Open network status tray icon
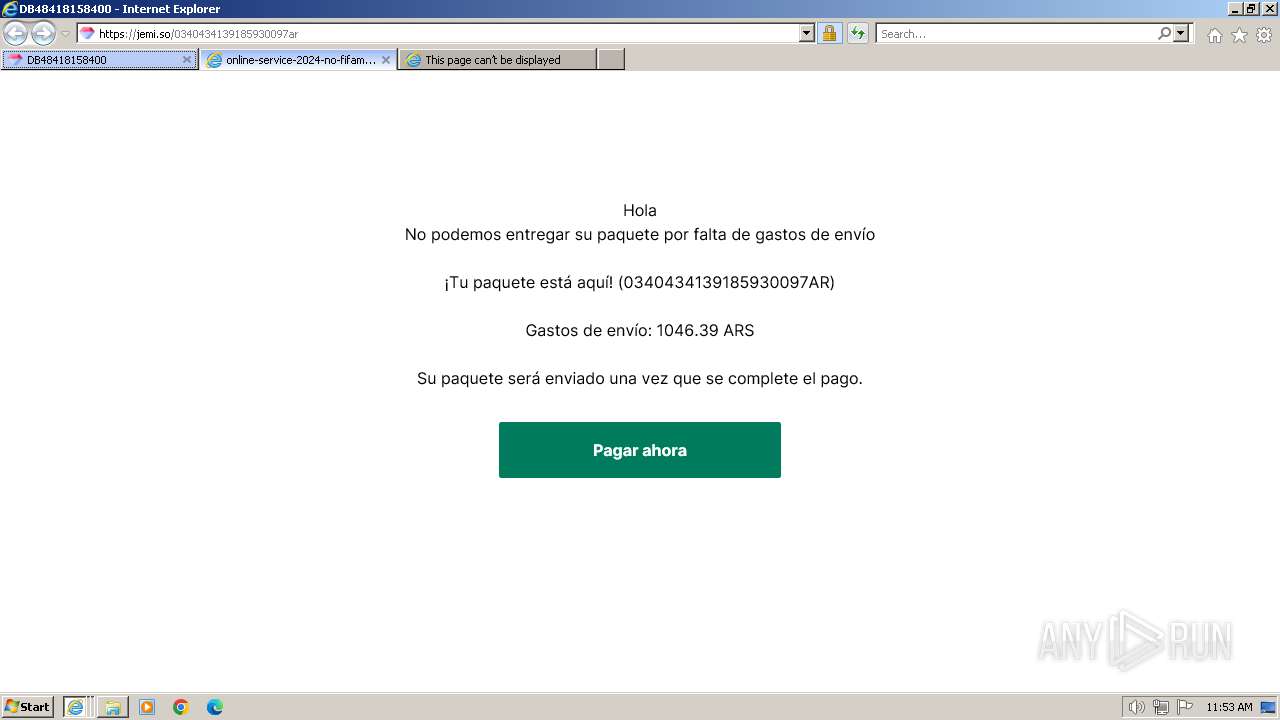This screenshot has height=720, width=1280. (x=1161, y=707)
